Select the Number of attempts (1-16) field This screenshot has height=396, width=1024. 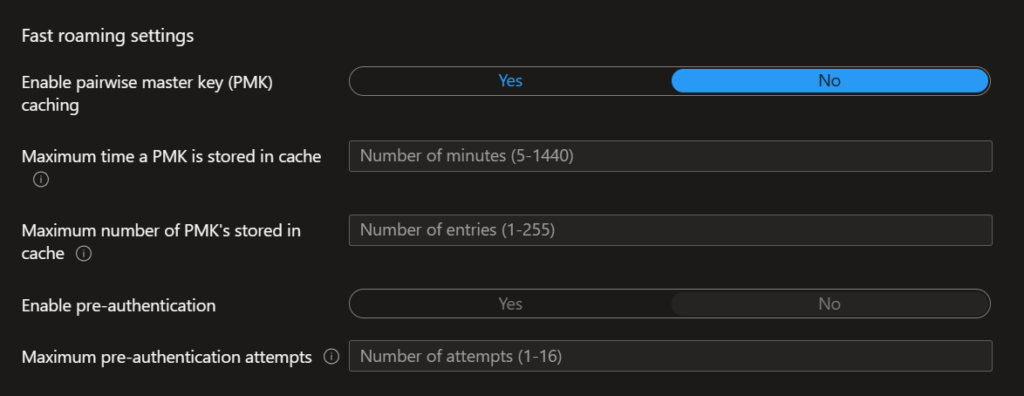[671, 356]
